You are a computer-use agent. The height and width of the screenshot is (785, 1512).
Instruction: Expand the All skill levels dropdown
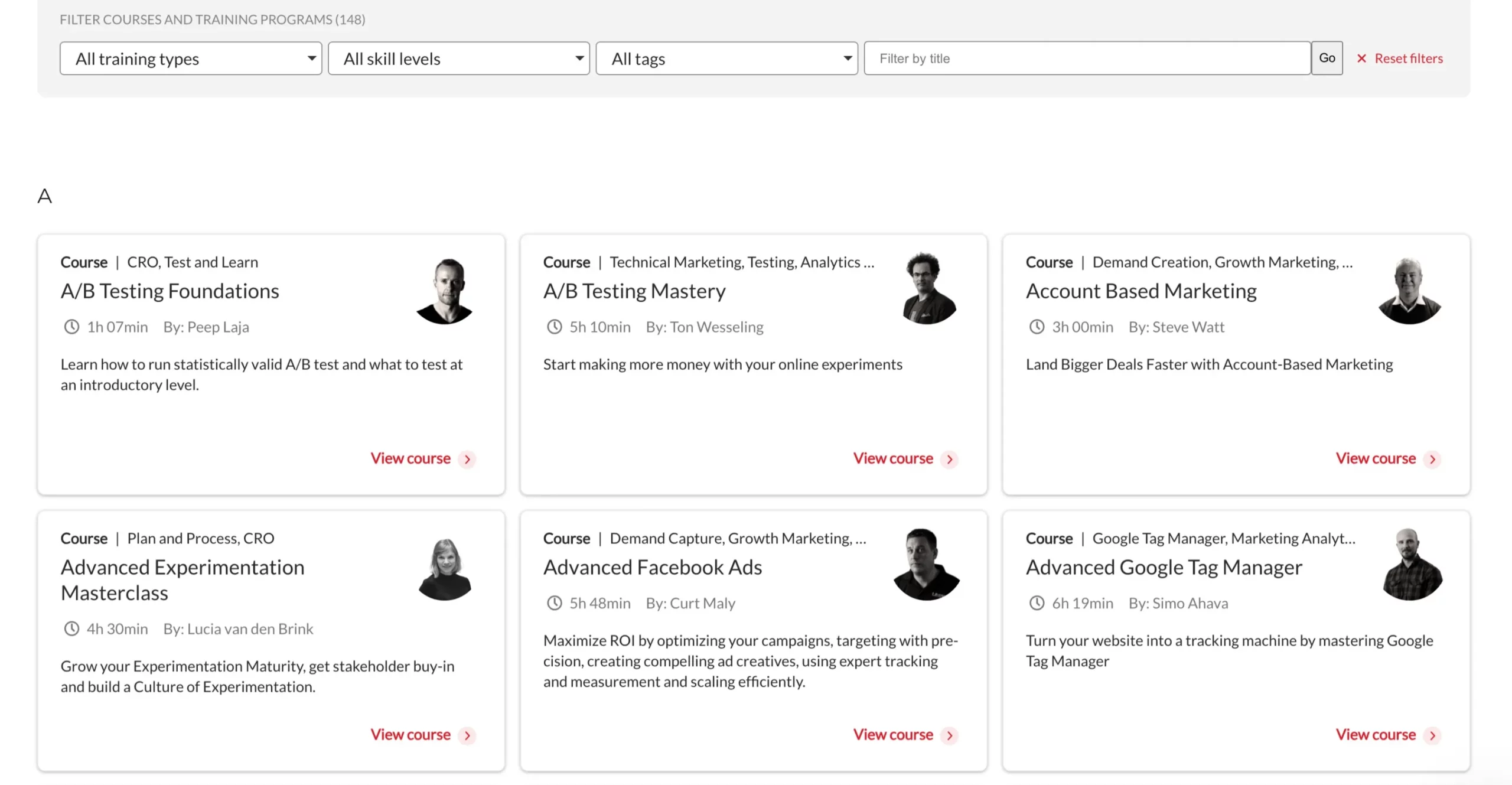[460, 58]
